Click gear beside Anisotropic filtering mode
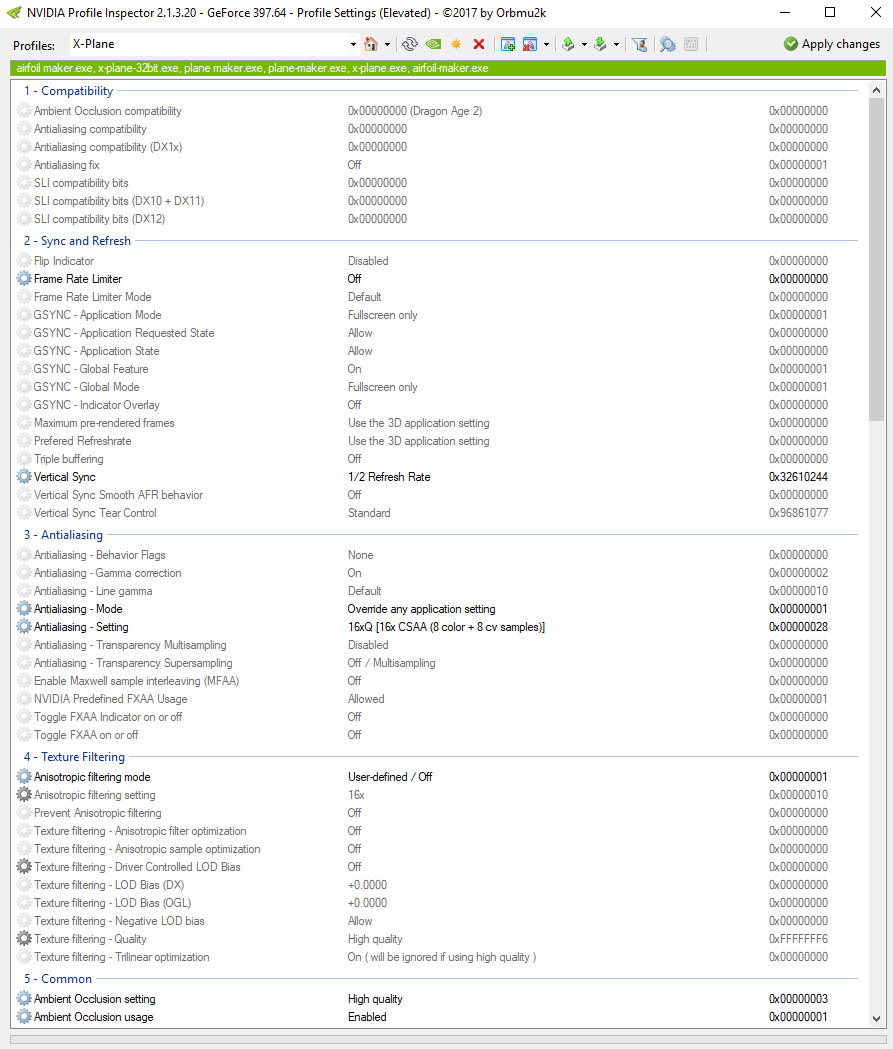 click(24, 777)
